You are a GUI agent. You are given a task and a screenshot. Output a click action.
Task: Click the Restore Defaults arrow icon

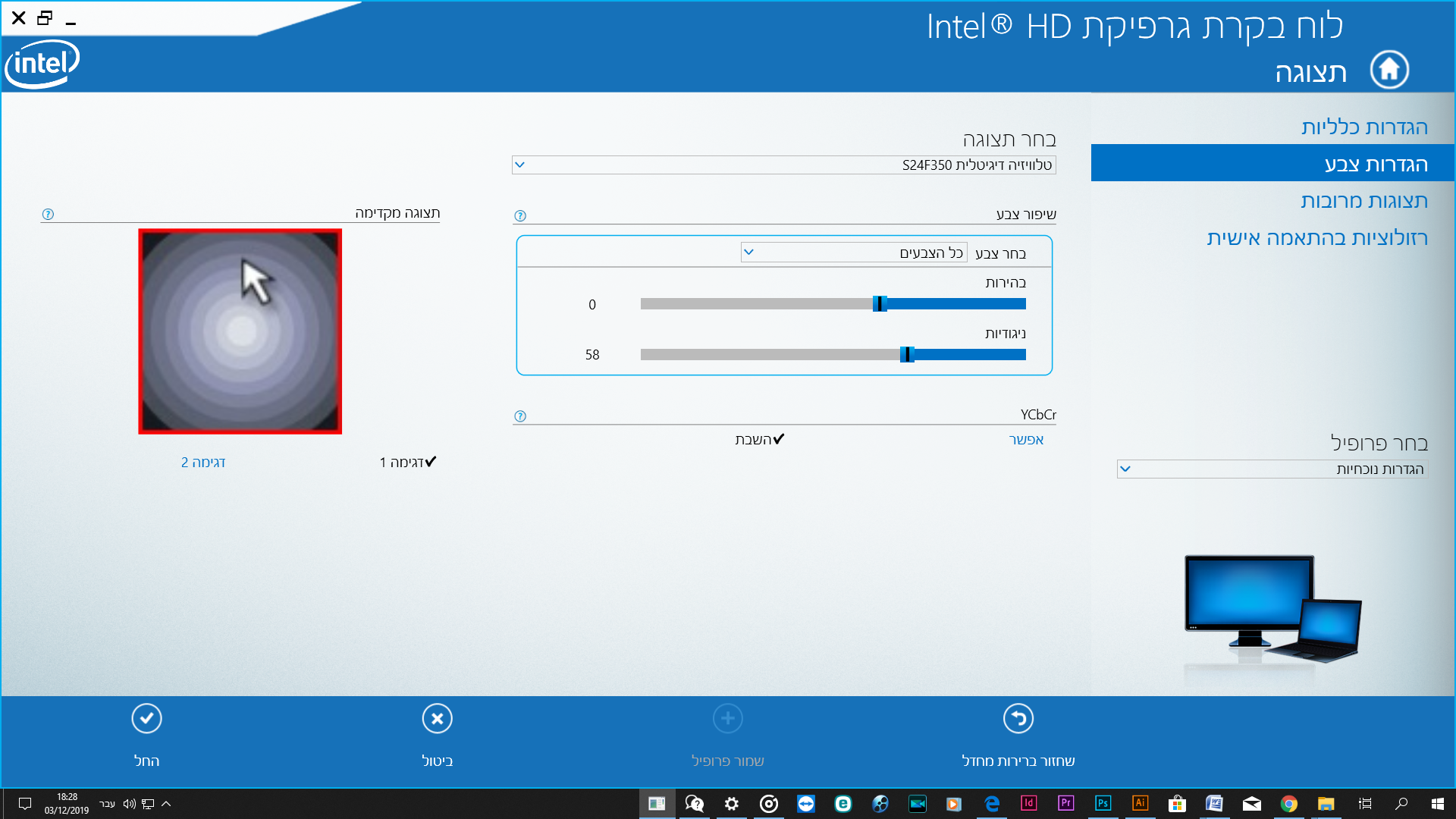click(x=1018, y=719)
